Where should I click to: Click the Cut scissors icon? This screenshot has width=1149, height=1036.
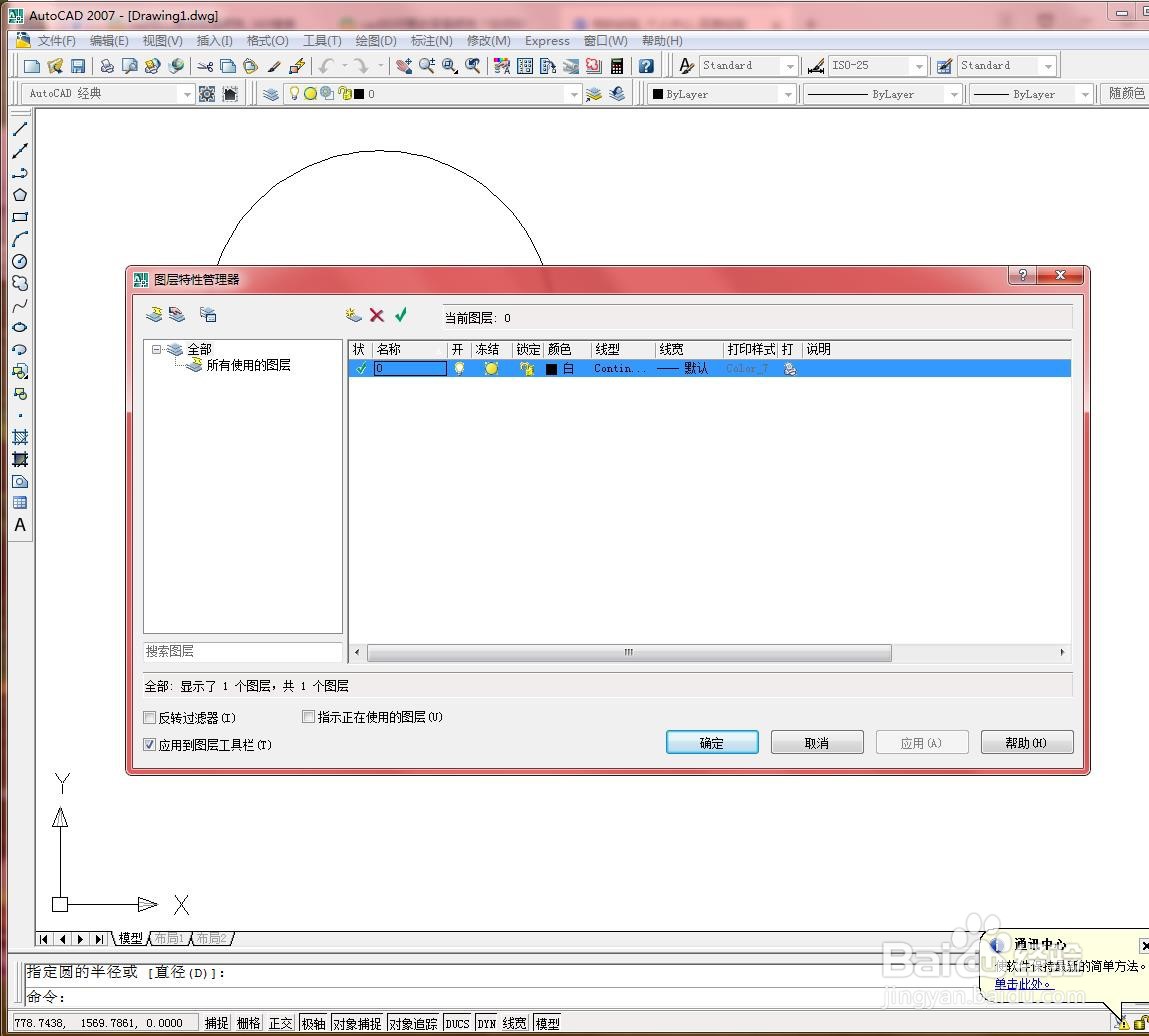pyautogui.click(x=205, y=66)
